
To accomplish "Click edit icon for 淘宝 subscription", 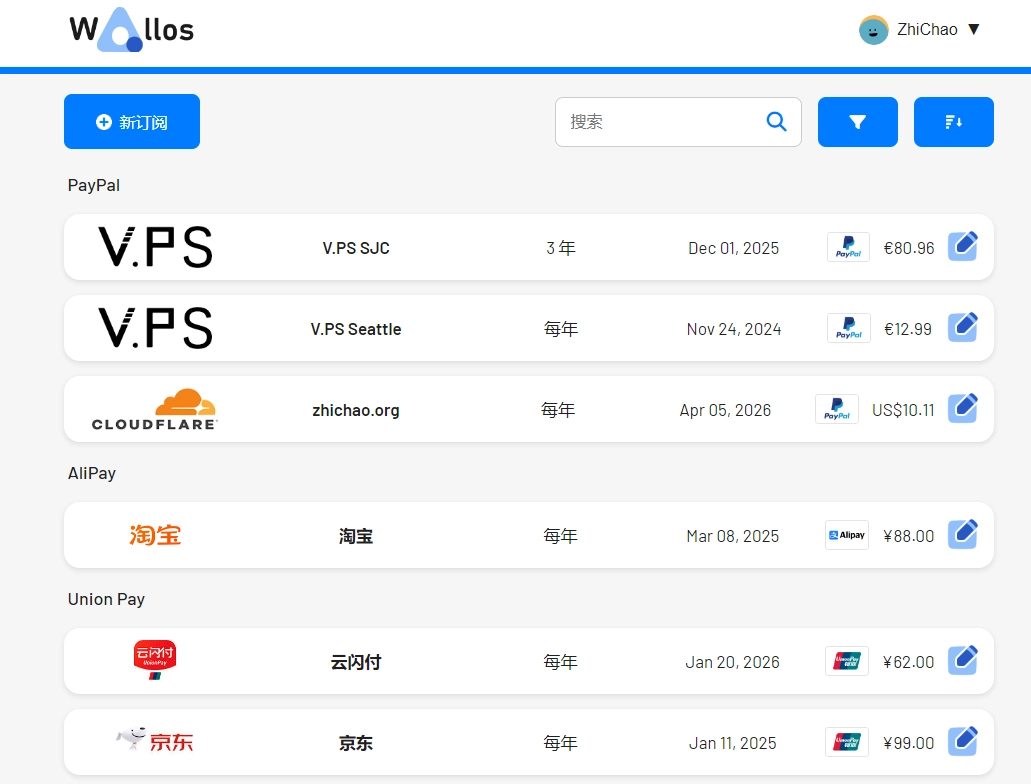I will [962, 535].
